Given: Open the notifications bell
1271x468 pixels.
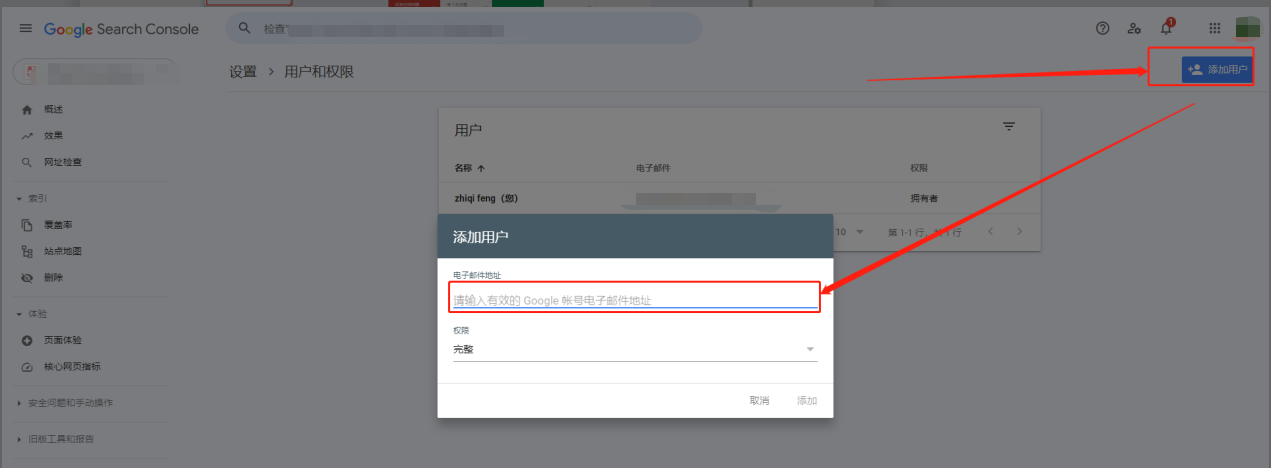Looking at the screenshot, I should (x=1165, y=29).
